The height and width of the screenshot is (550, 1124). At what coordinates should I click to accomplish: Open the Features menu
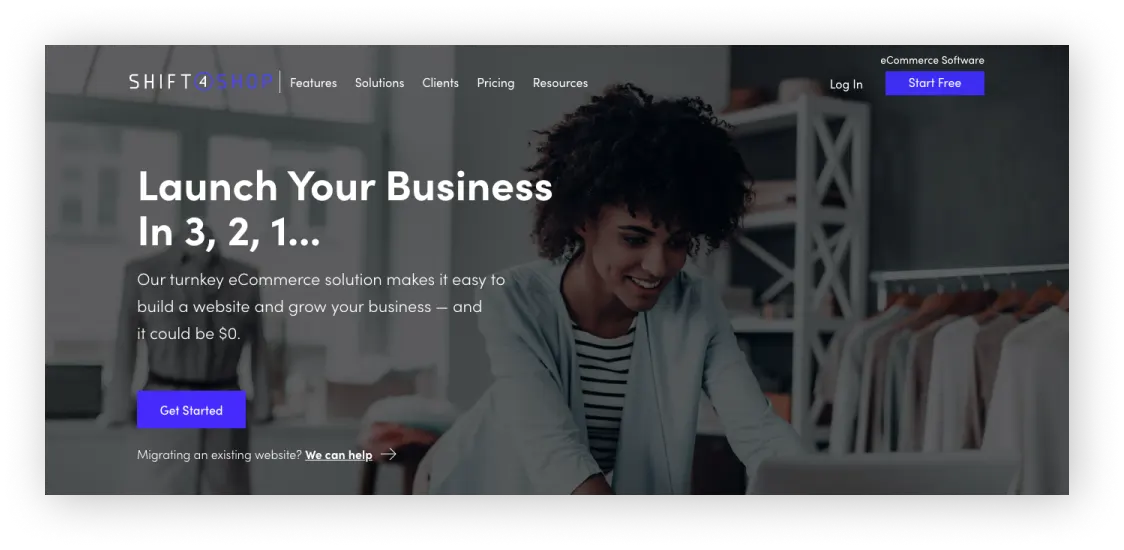pyautogui.click(x=313, y=83)
